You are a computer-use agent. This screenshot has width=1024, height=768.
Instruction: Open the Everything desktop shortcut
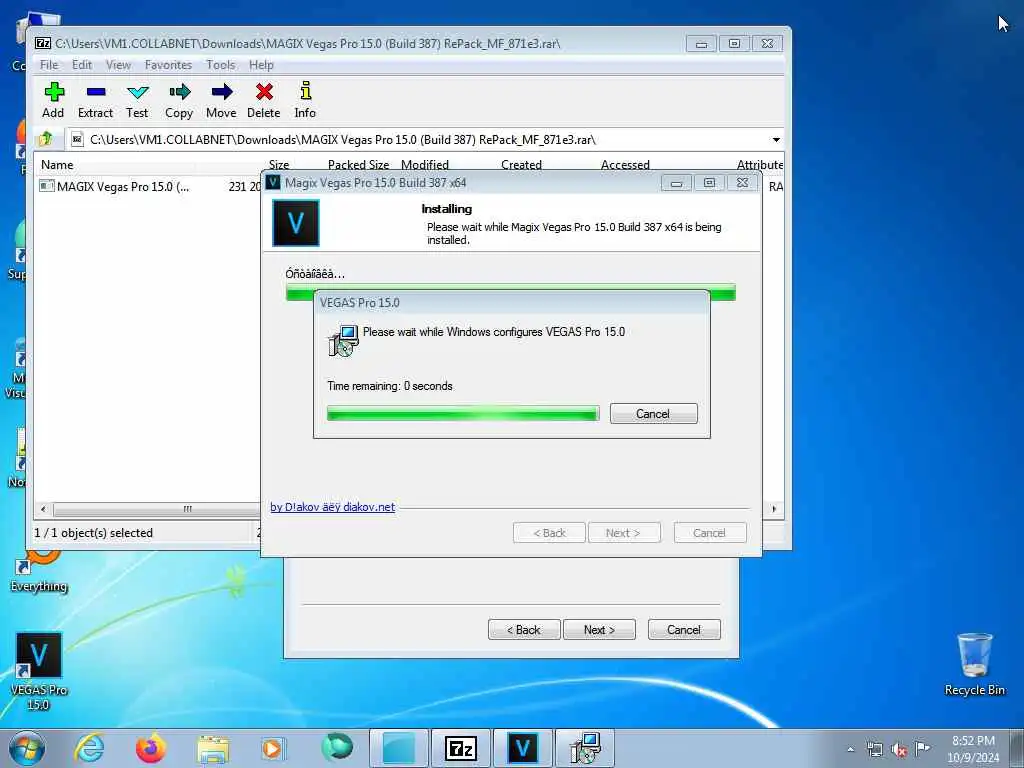39,572
